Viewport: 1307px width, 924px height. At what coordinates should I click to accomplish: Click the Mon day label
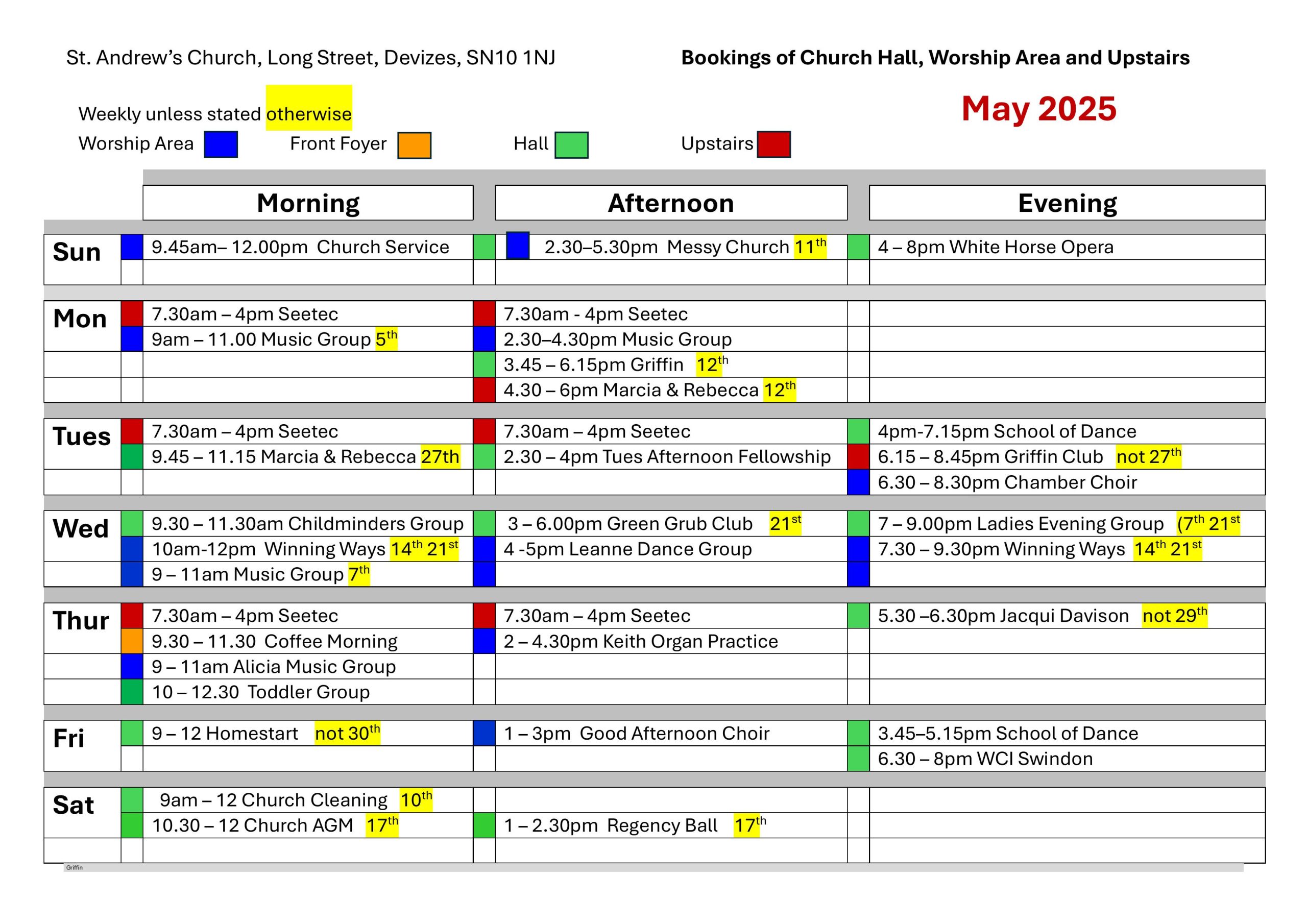(80, 318)
